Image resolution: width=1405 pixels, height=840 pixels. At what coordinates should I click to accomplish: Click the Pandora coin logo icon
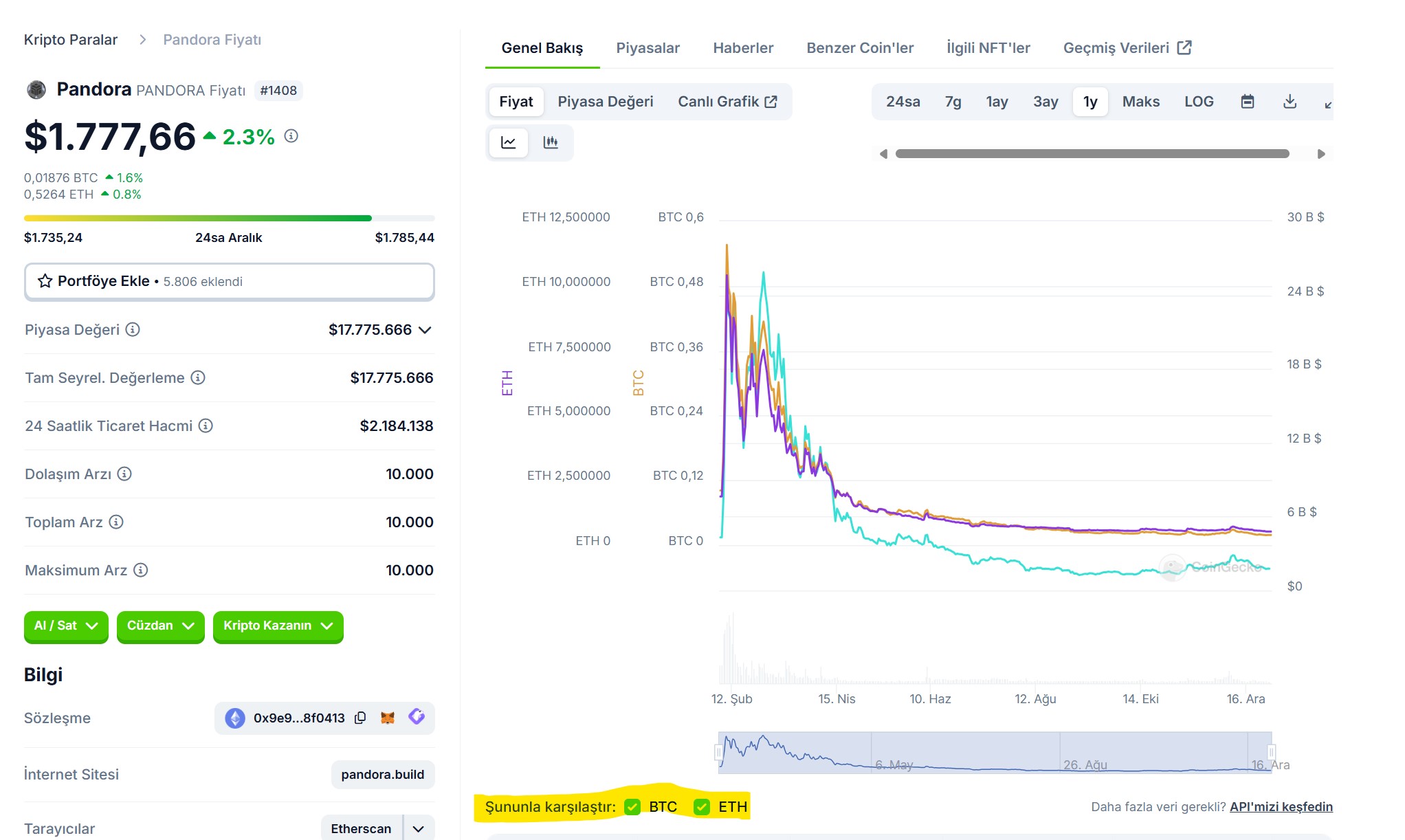(x=36, y=90)
